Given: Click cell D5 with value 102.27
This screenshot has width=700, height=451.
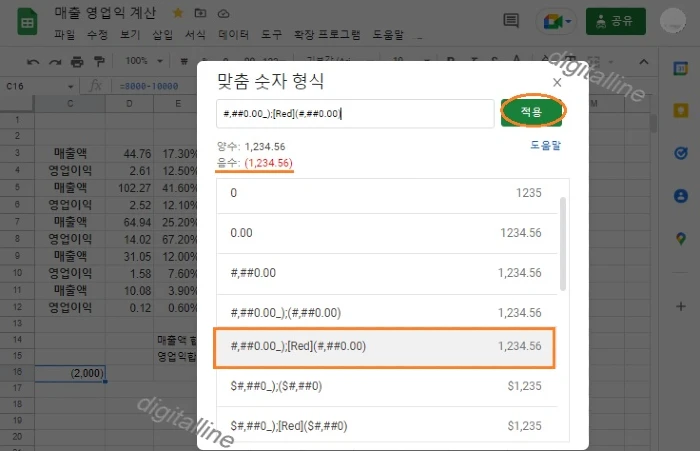Looking at the screenshot, I should tap(129, 188).
